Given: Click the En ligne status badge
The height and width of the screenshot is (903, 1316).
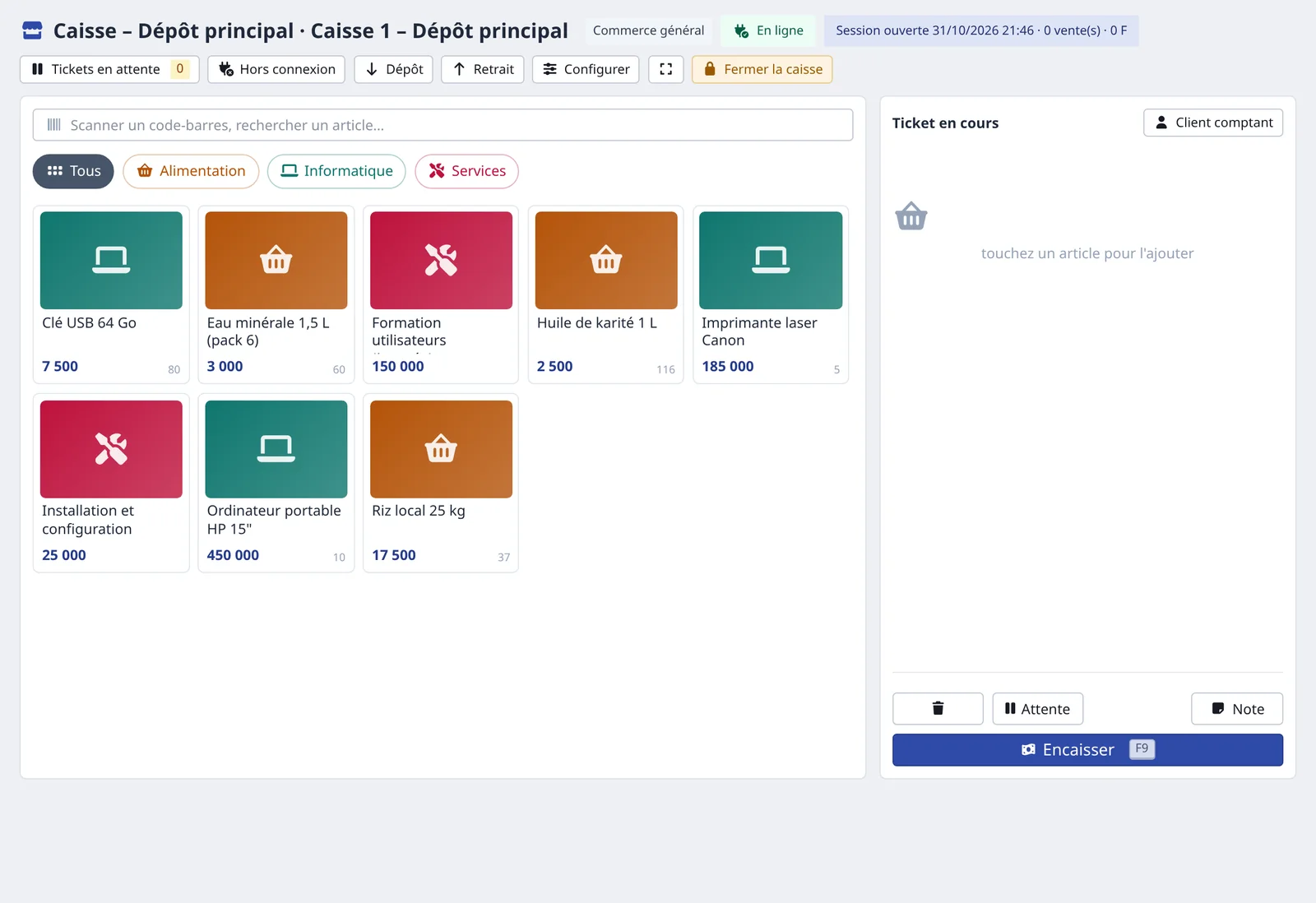Looking at the screenshot, I should 768,30.
